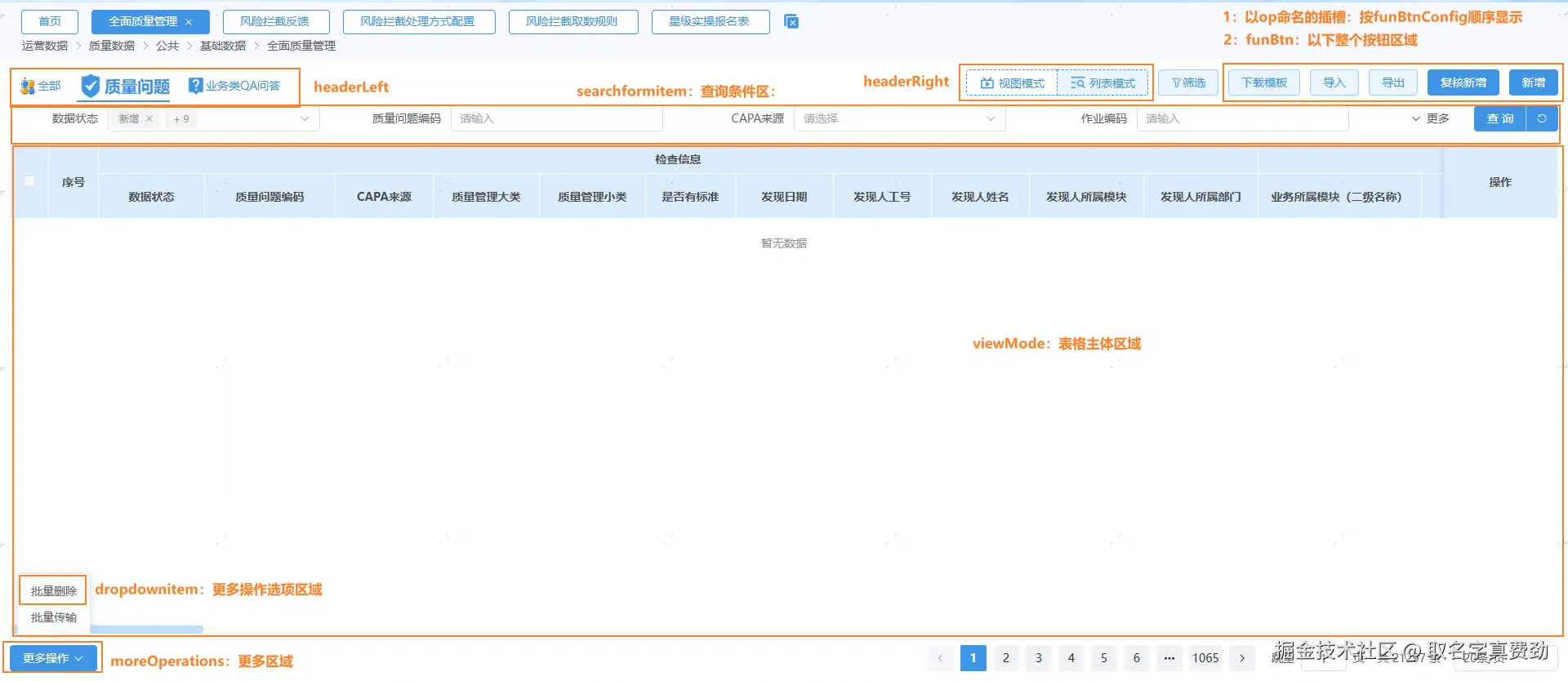Click 基础数据 in the breadcrumb
The height and width of the screenshot is (681, 1568).
[223, 46]
